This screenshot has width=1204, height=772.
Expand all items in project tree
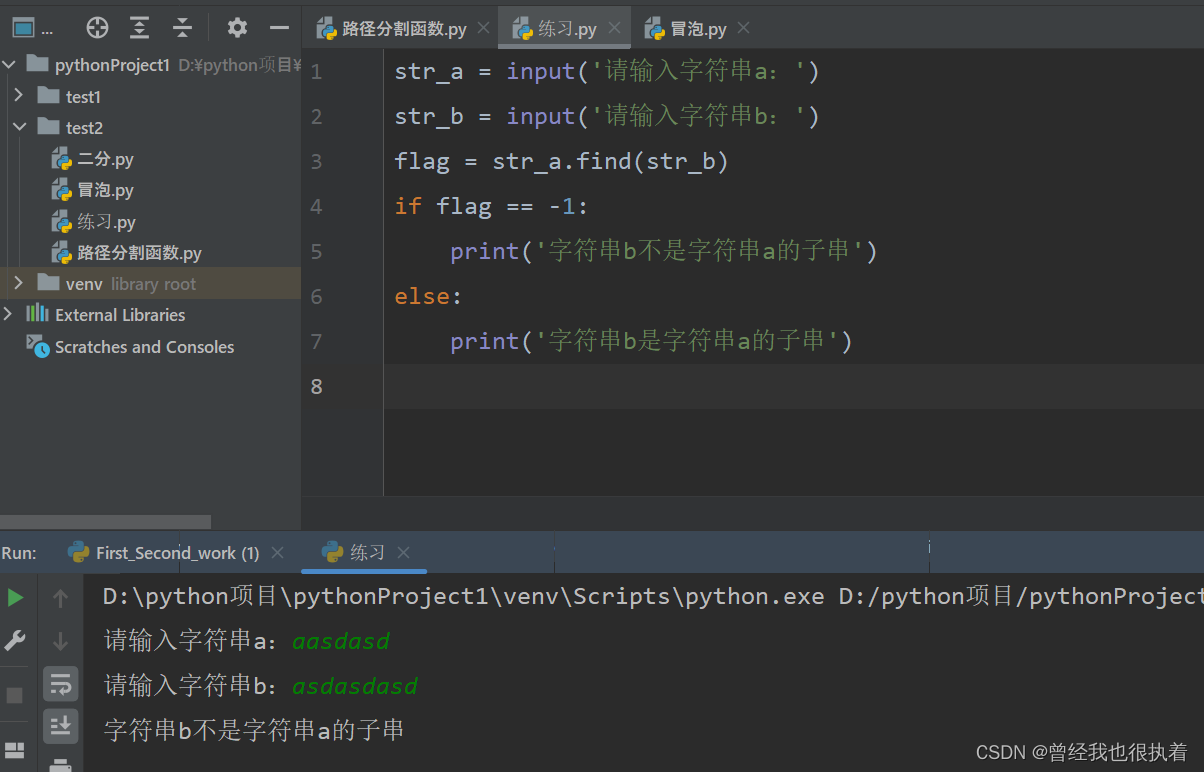[x=140, y=28]
